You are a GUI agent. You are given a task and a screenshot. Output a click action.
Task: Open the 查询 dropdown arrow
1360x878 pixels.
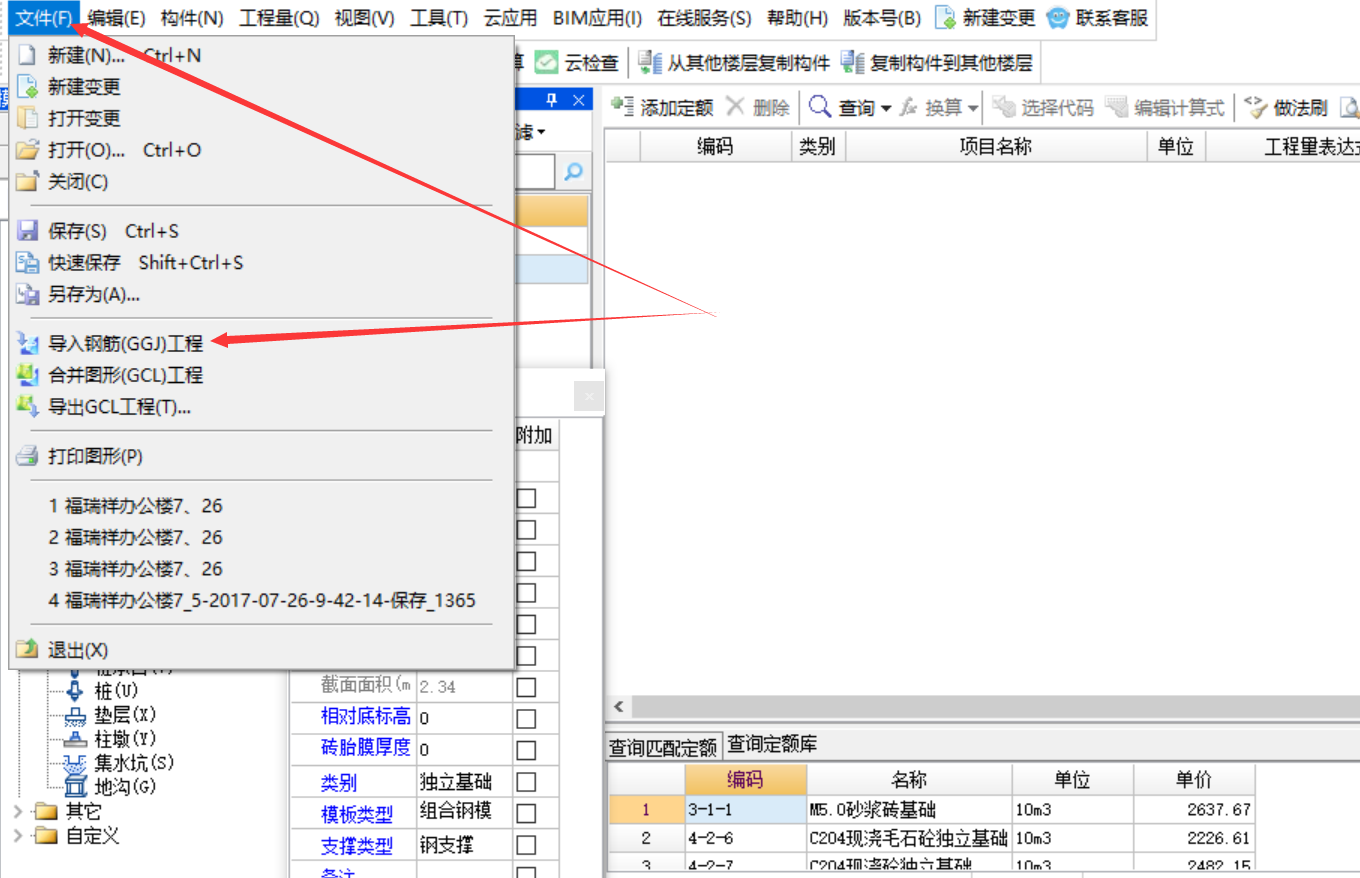pos(885,108)
